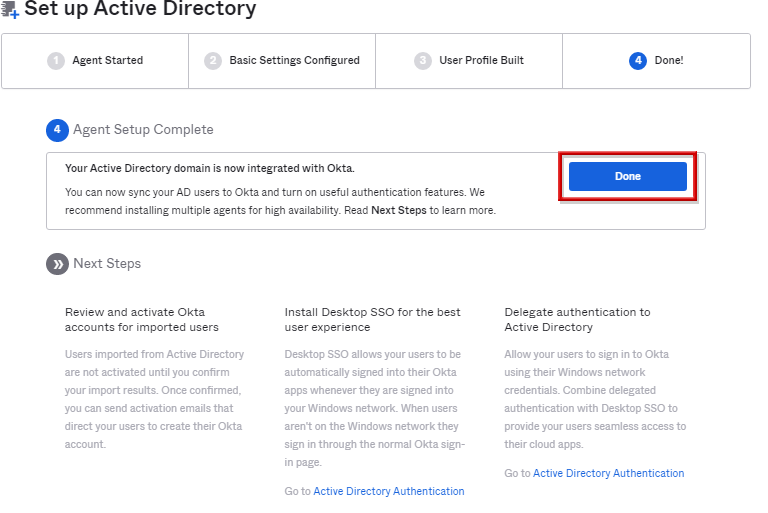This screenshot has height=513, width=768.
Task: Click the step 2 number circle
Action: [213, 61]
